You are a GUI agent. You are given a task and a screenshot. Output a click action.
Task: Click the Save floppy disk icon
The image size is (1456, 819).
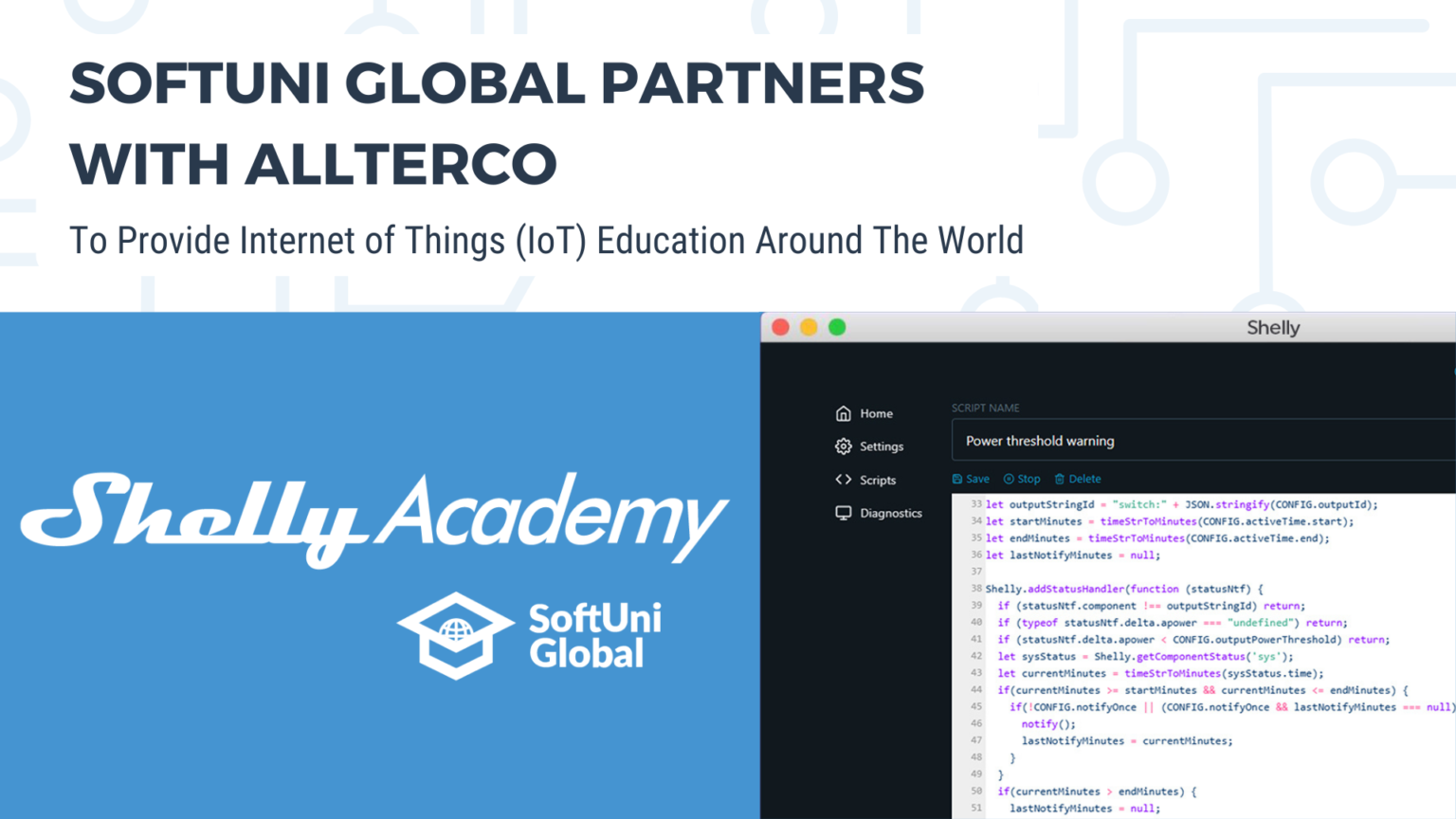coord(959,479)
